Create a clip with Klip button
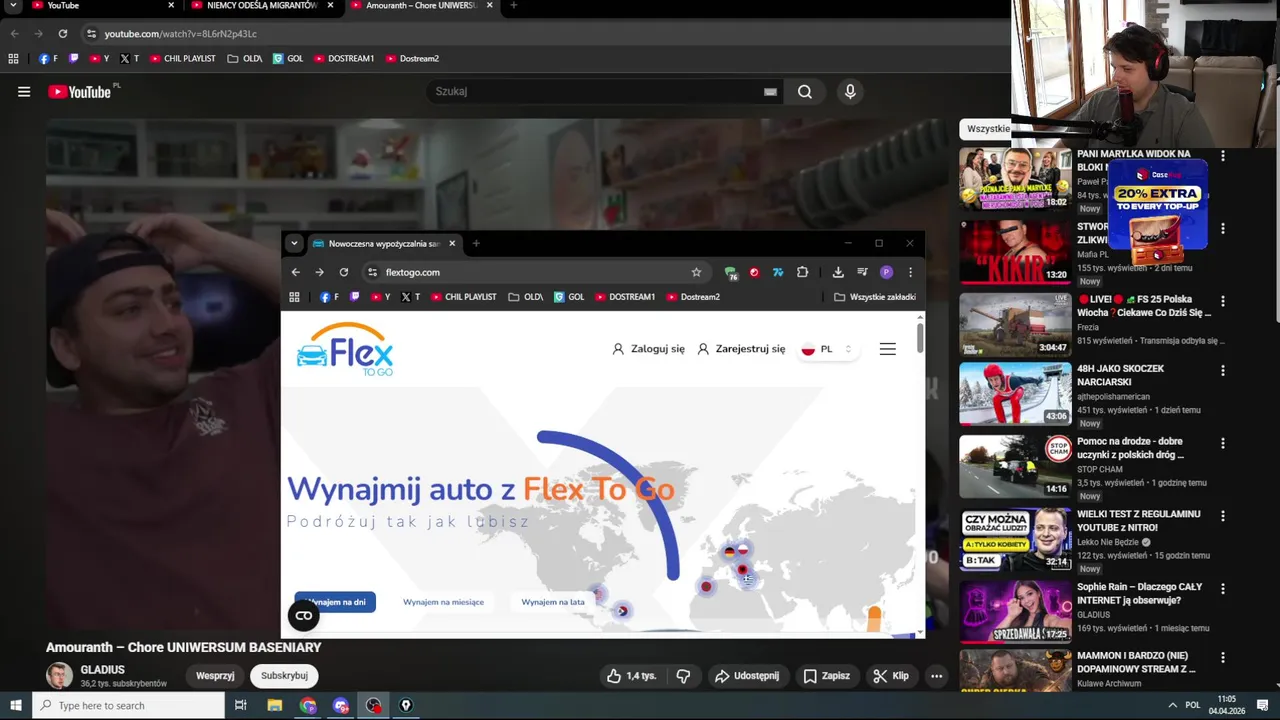 891,676
